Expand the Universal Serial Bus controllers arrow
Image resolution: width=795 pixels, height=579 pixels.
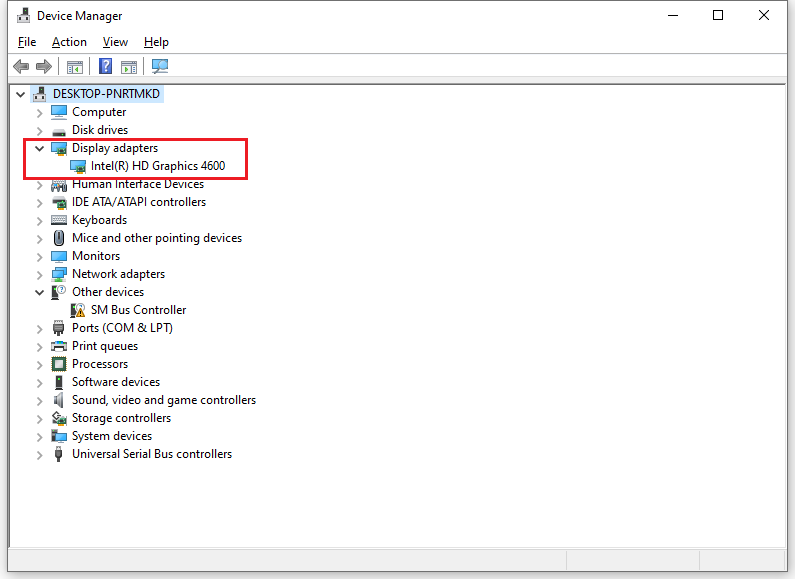(40, 455)
